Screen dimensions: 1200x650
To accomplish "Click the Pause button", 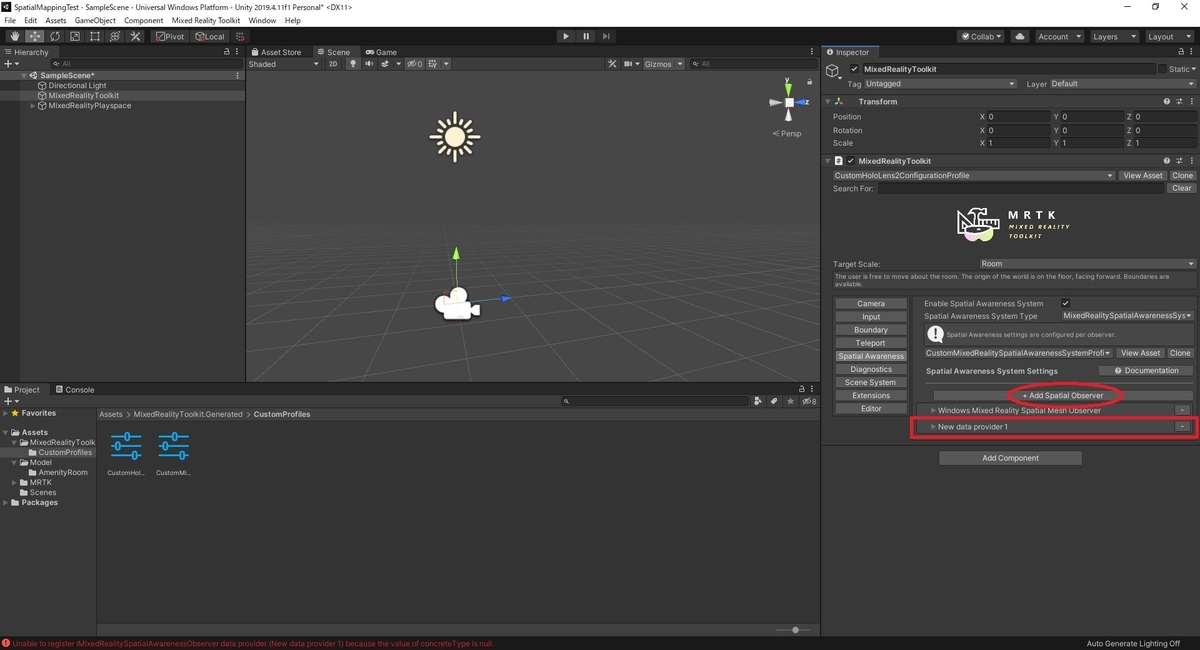I will 586,36.
